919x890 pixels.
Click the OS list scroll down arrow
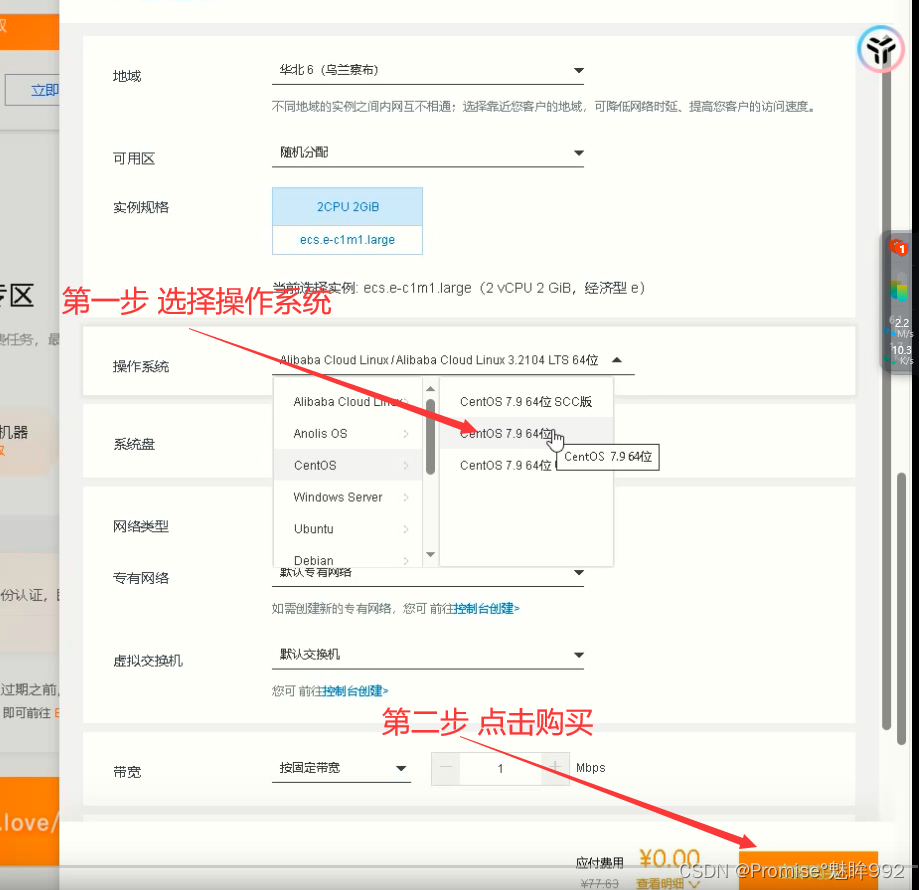[431, 554]
